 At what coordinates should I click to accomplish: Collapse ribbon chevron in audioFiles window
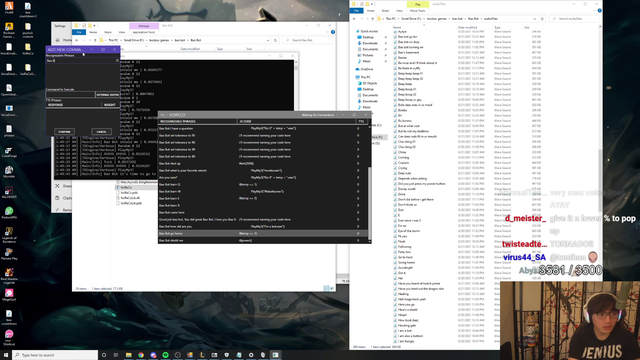(x=594, y=11)
